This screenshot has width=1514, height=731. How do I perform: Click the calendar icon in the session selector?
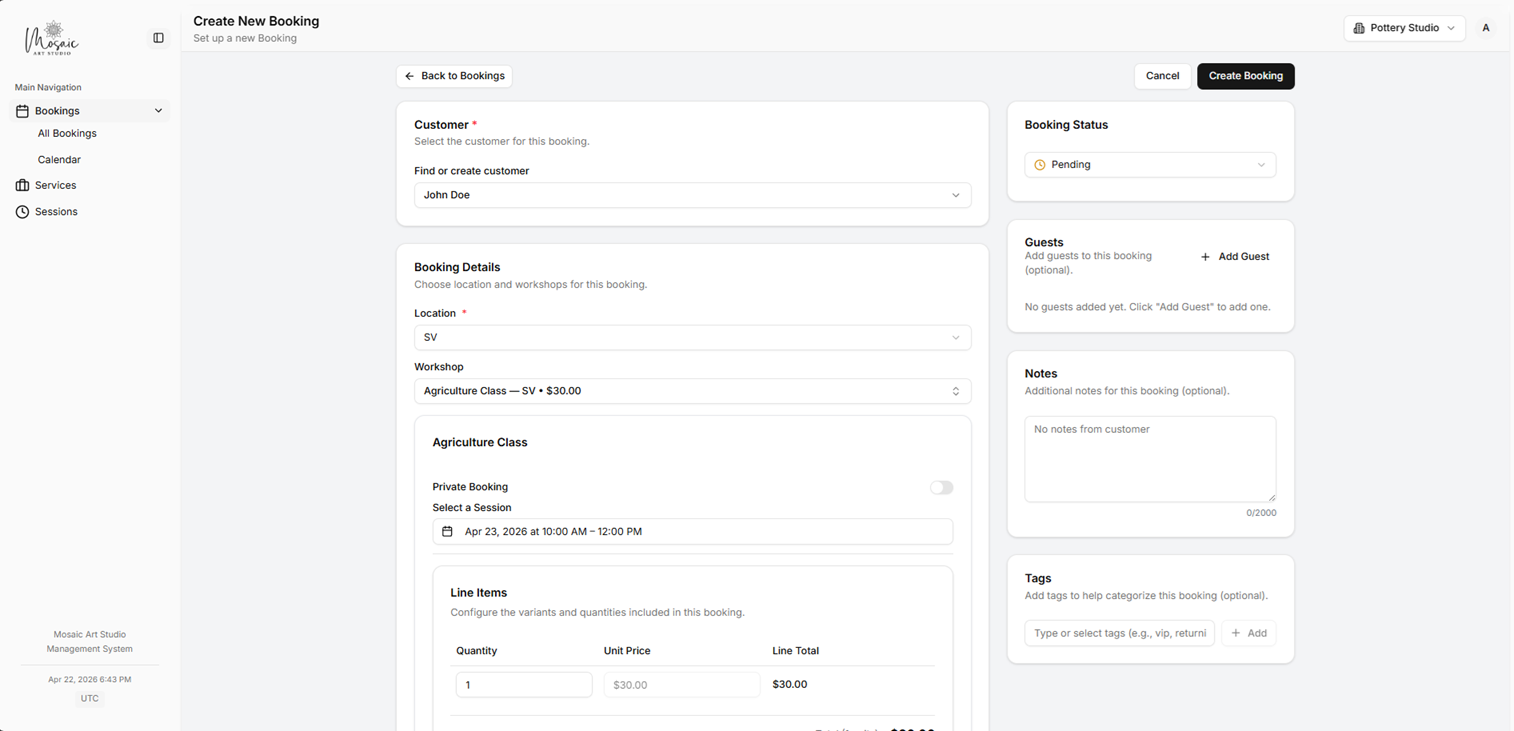pyautogui.click(x=447, y=531)
